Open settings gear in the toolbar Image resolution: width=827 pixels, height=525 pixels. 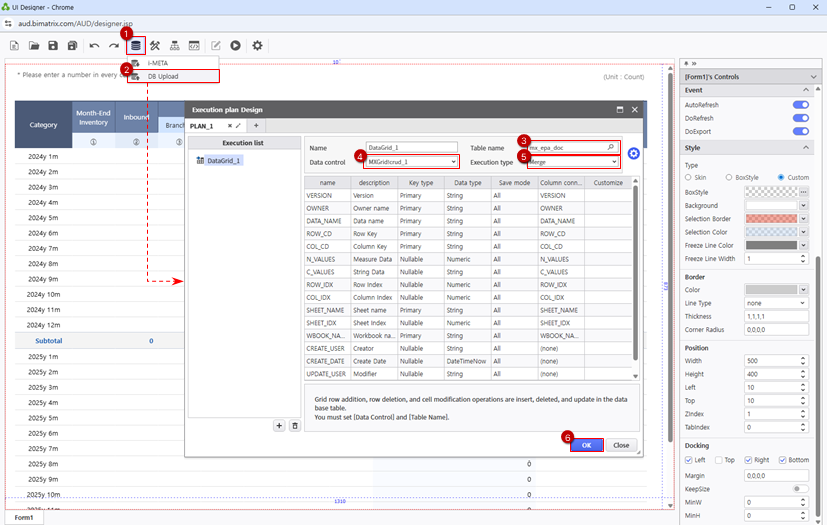click(257, 45)
